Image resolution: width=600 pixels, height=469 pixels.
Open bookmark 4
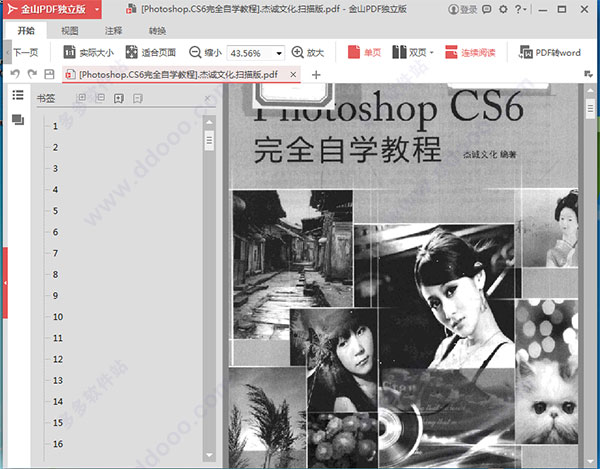click(x=55, y=190)
